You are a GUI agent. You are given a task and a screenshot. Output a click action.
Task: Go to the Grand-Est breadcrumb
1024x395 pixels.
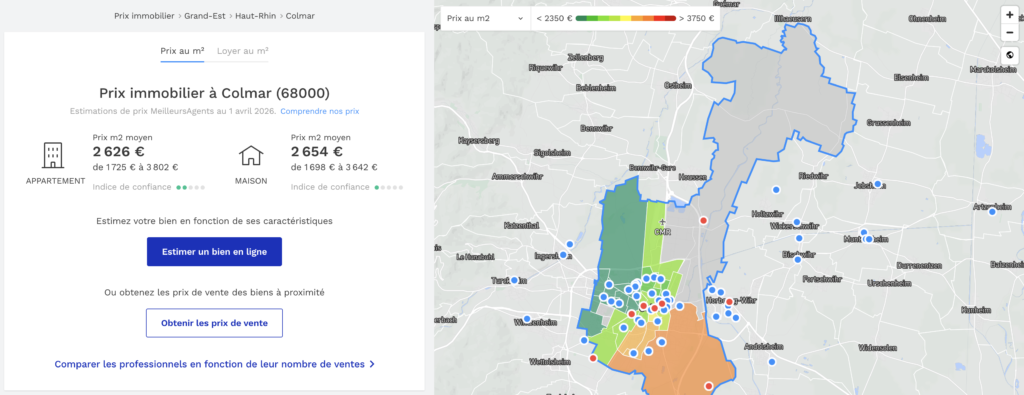pyautogui.click(x=206, y=16)
